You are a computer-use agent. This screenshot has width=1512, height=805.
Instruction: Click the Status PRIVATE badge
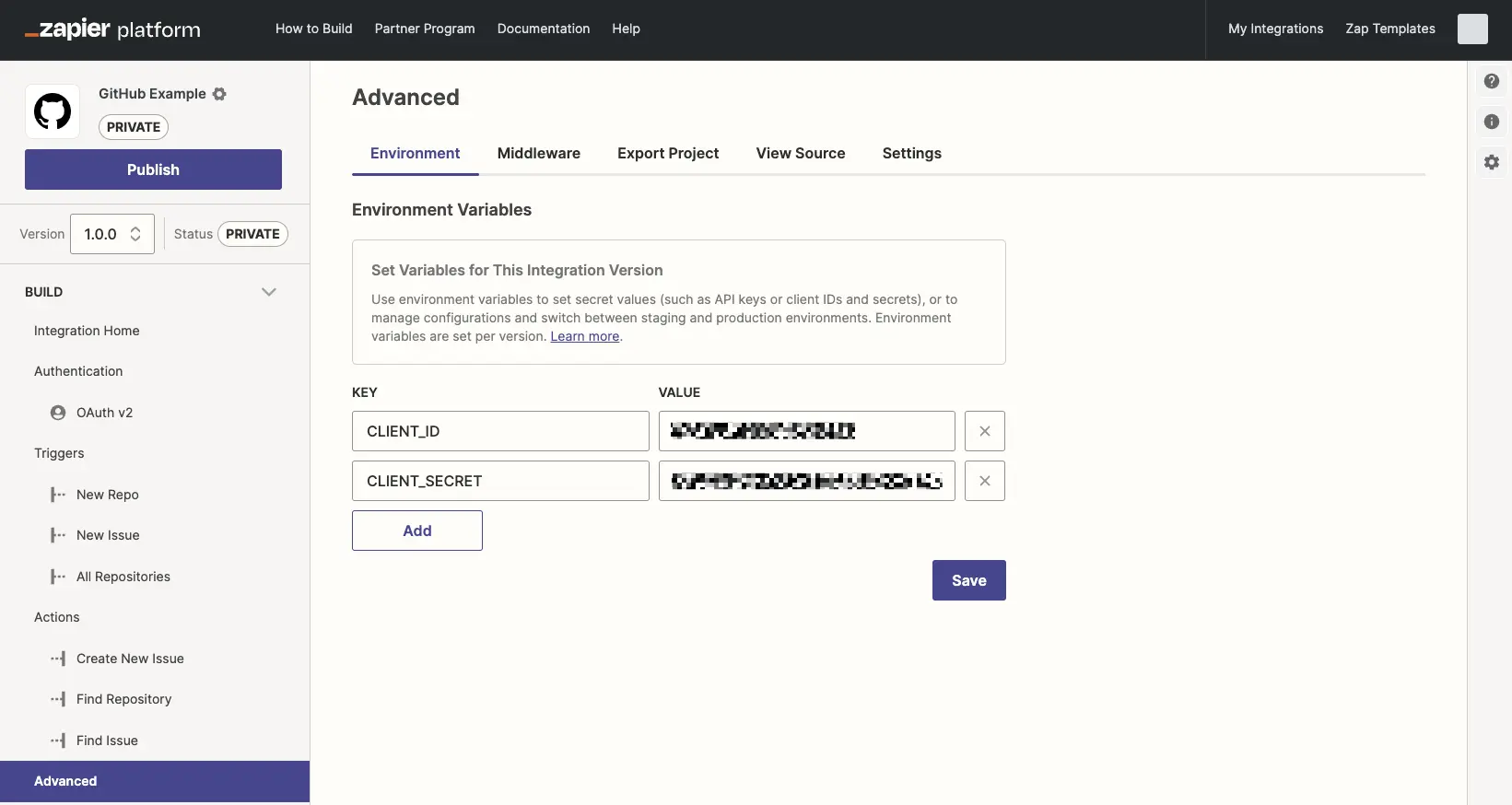click(252, 234)
